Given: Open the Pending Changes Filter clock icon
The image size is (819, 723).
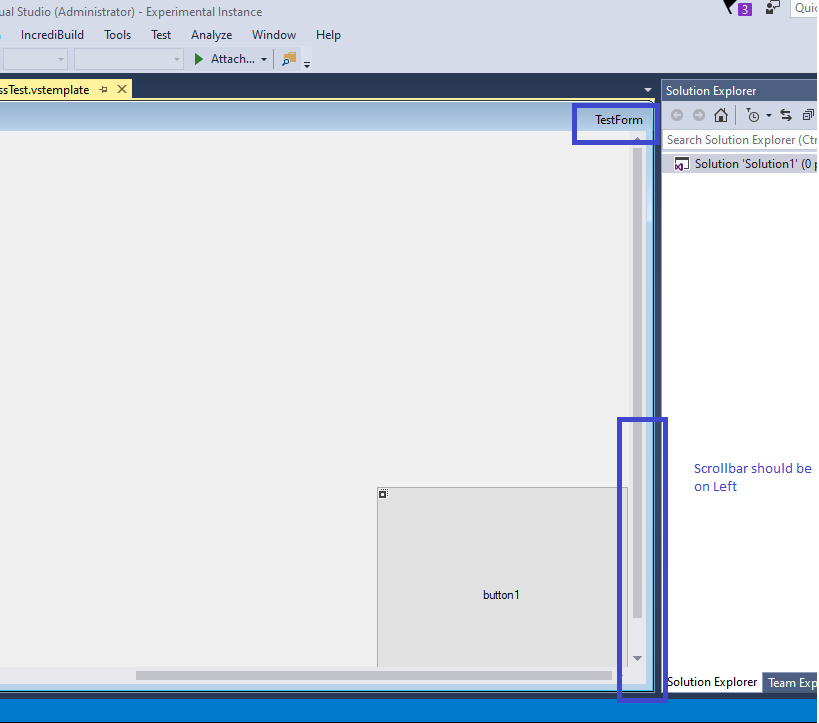Looking at the screenshot, I should (x=753, y=115).
